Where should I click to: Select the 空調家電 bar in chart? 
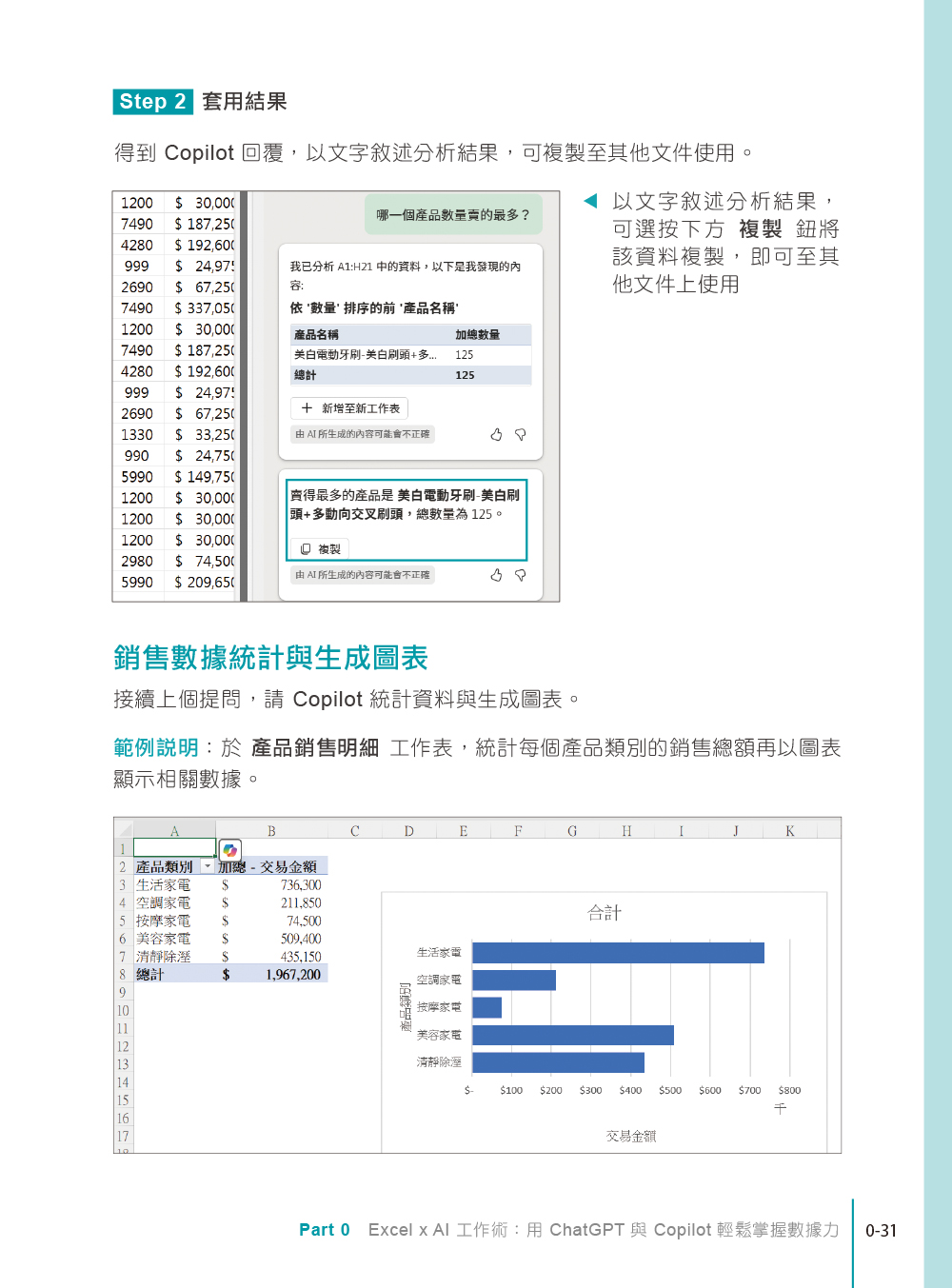[514, 980]
